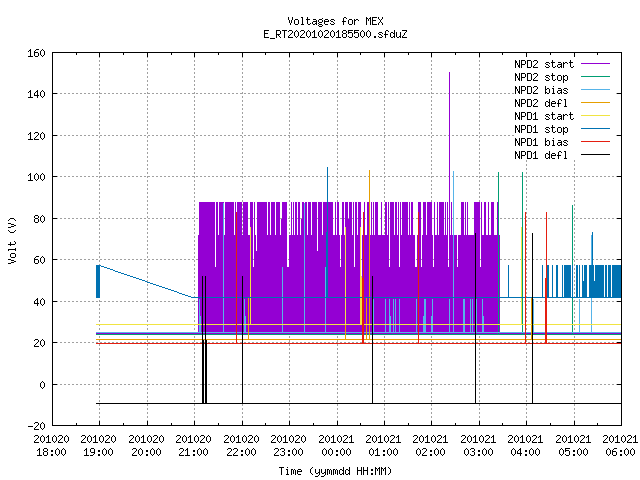
Task: Click the x-axis tick label 201021 00:00
Action: [x=336, y=446]
